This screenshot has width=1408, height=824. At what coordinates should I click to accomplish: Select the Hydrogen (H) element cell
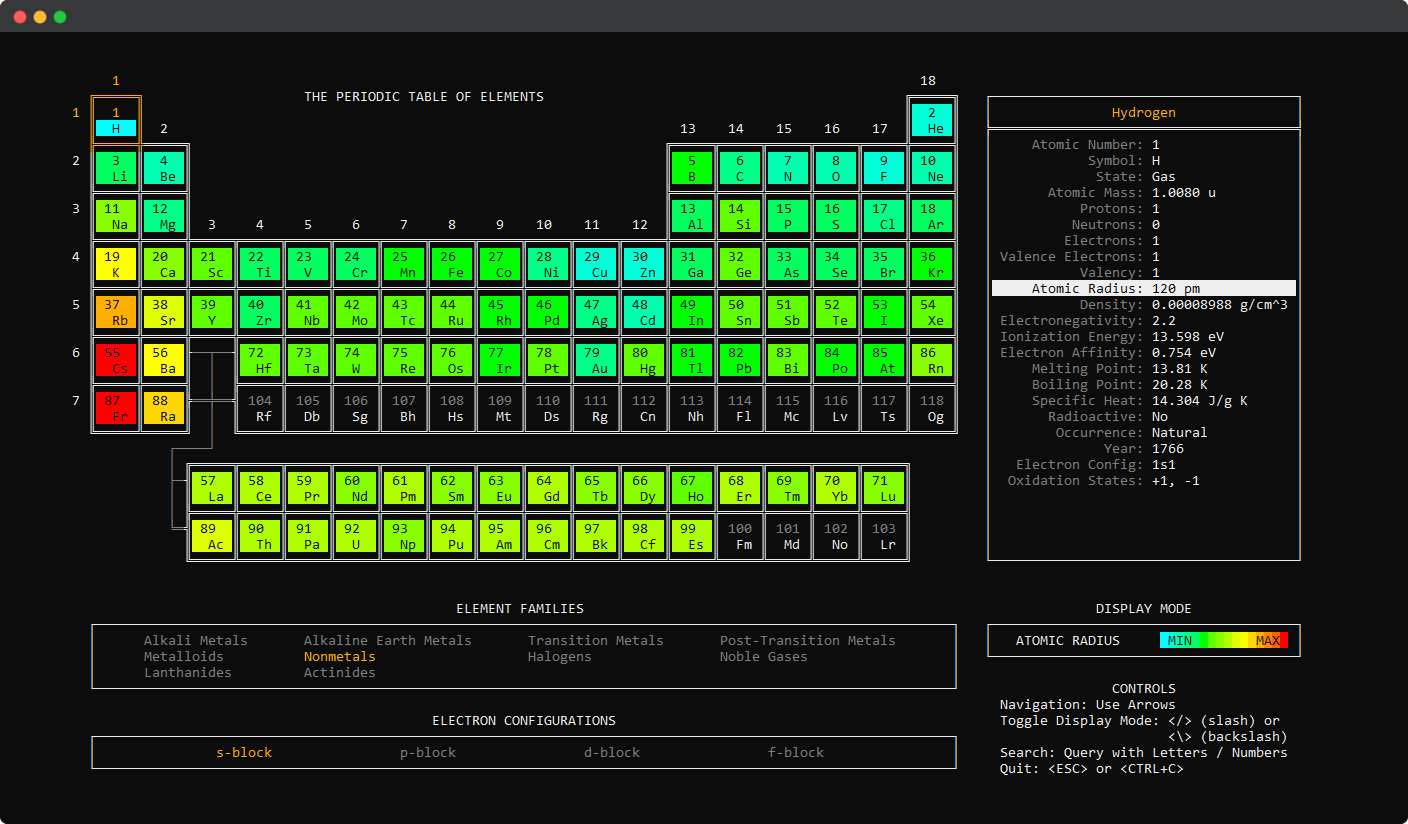coord(116,120)
